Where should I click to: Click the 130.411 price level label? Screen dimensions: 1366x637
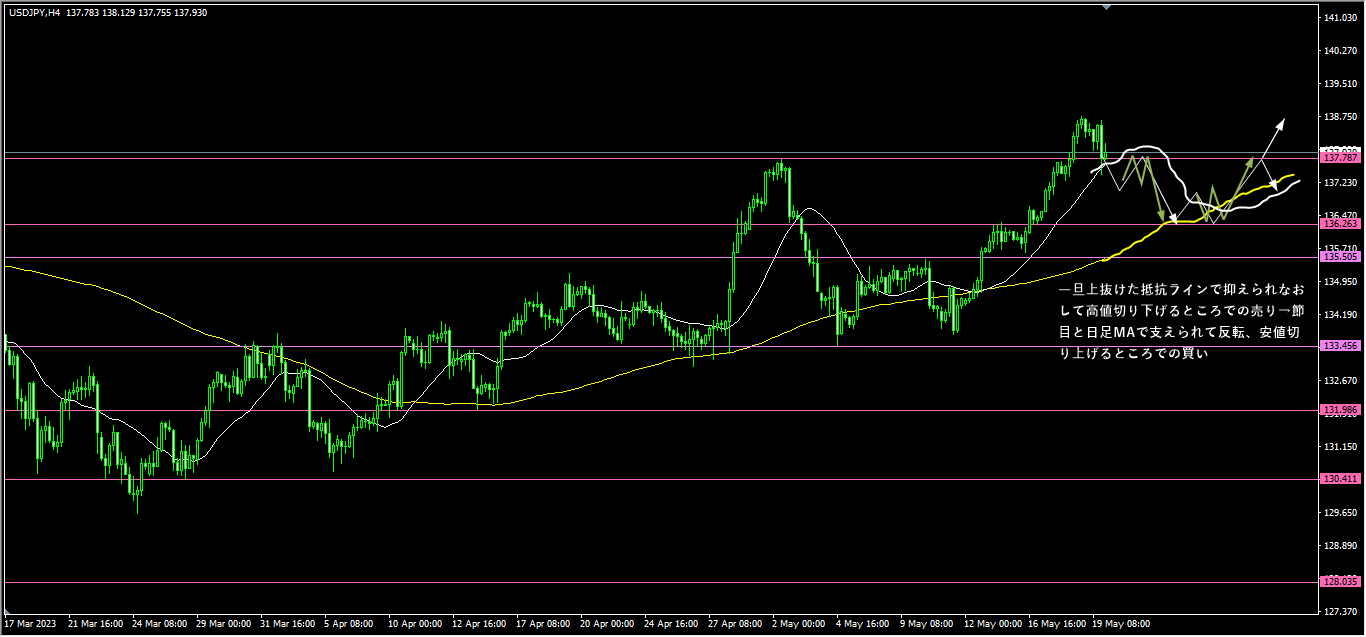click(x=1339, y=479)
